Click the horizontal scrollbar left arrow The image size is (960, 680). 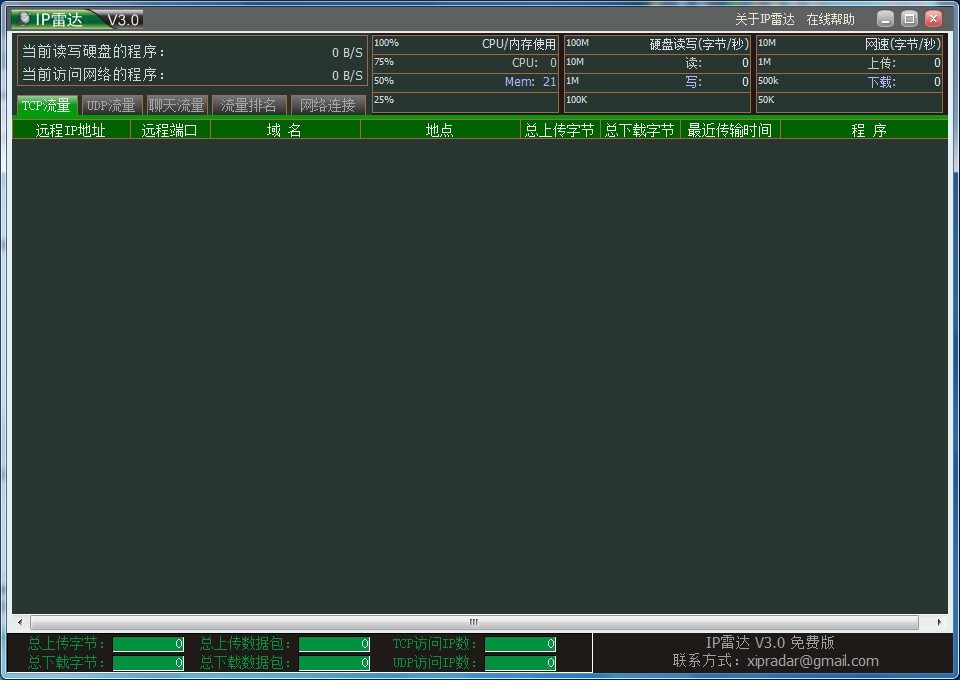[20, 622]
